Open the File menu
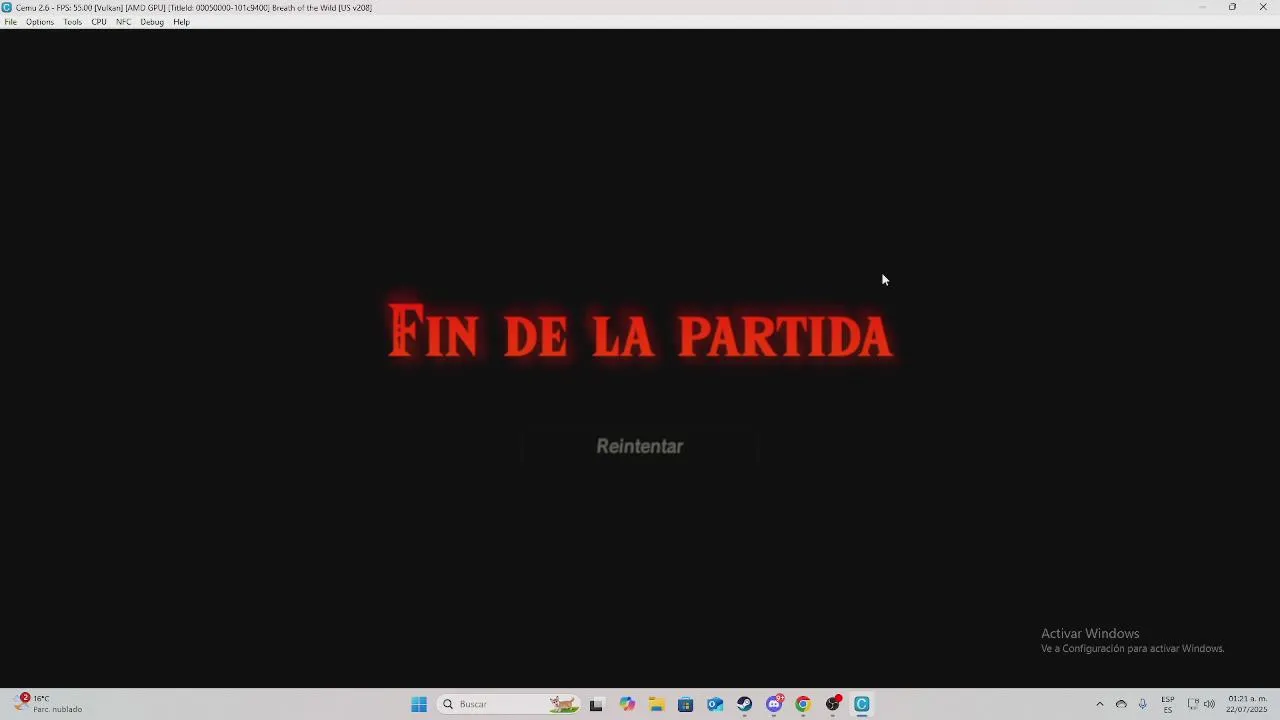 [10, 22]
